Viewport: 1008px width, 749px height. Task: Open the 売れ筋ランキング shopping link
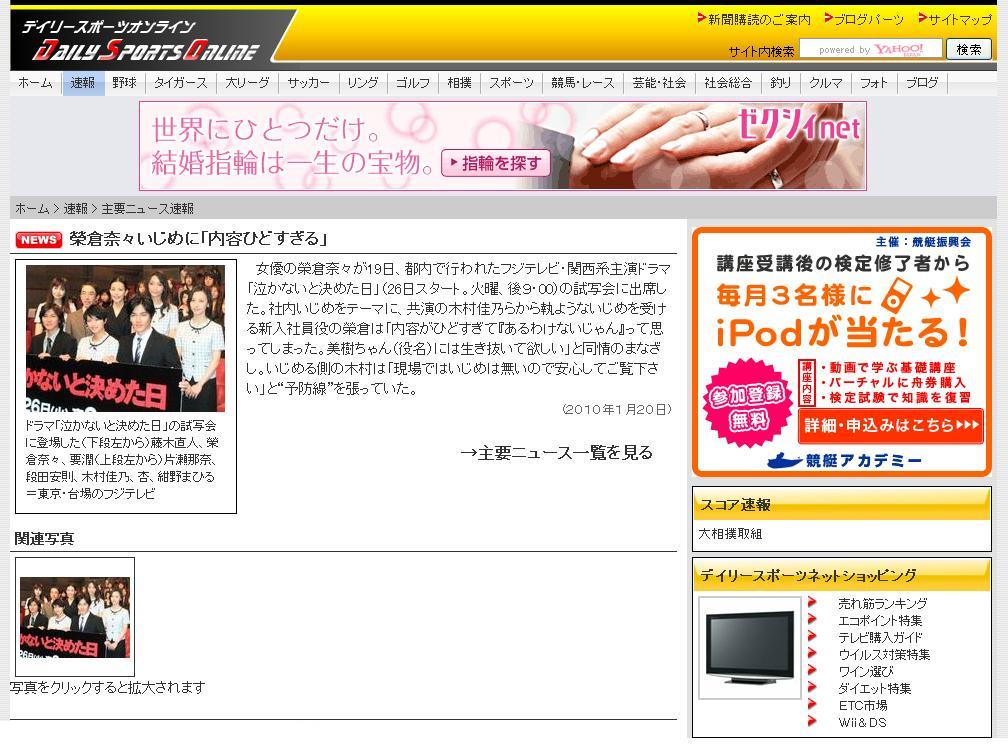click(883, 603)
